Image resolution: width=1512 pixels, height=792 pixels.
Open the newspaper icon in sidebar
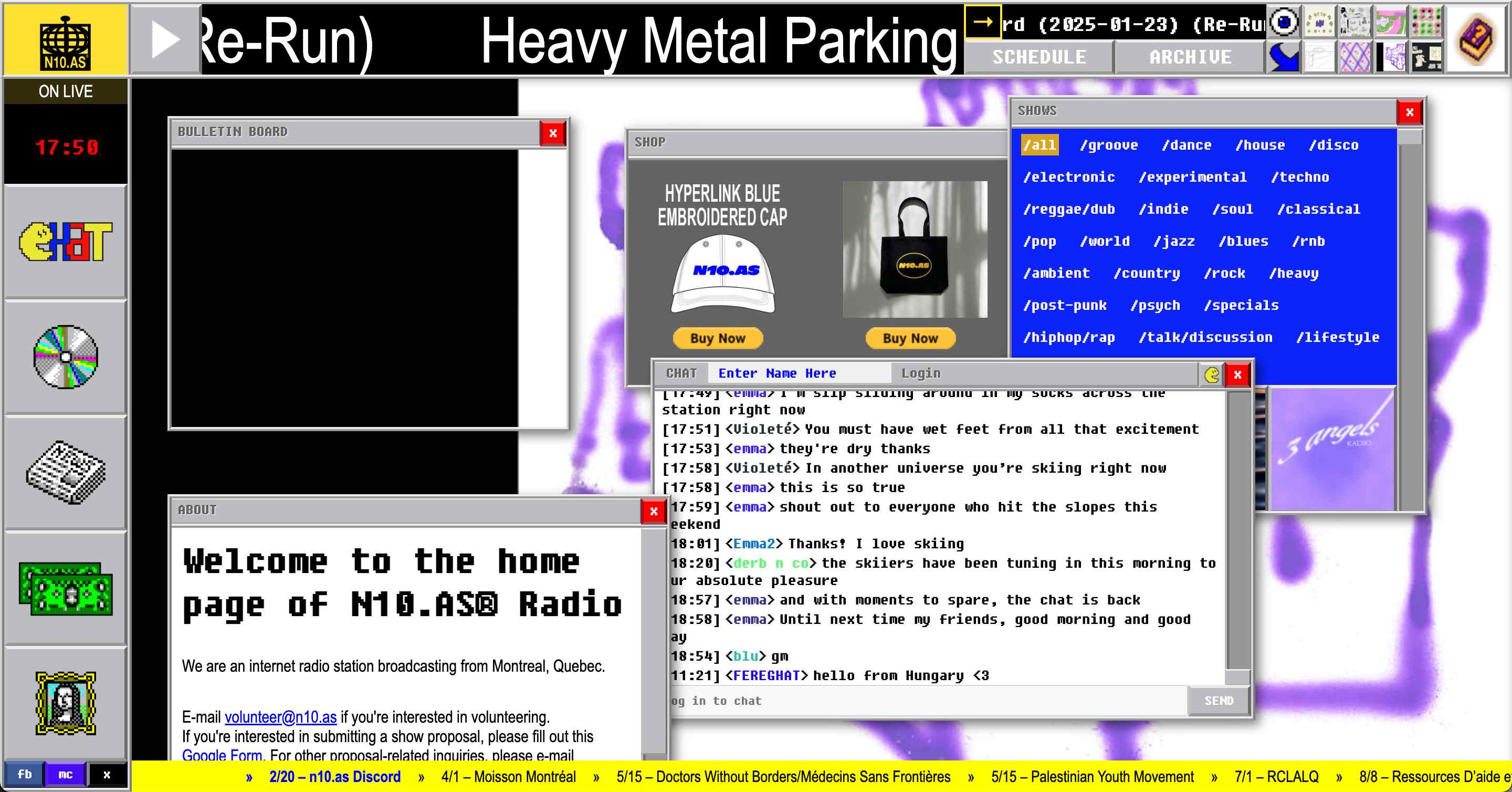[65, 472]
